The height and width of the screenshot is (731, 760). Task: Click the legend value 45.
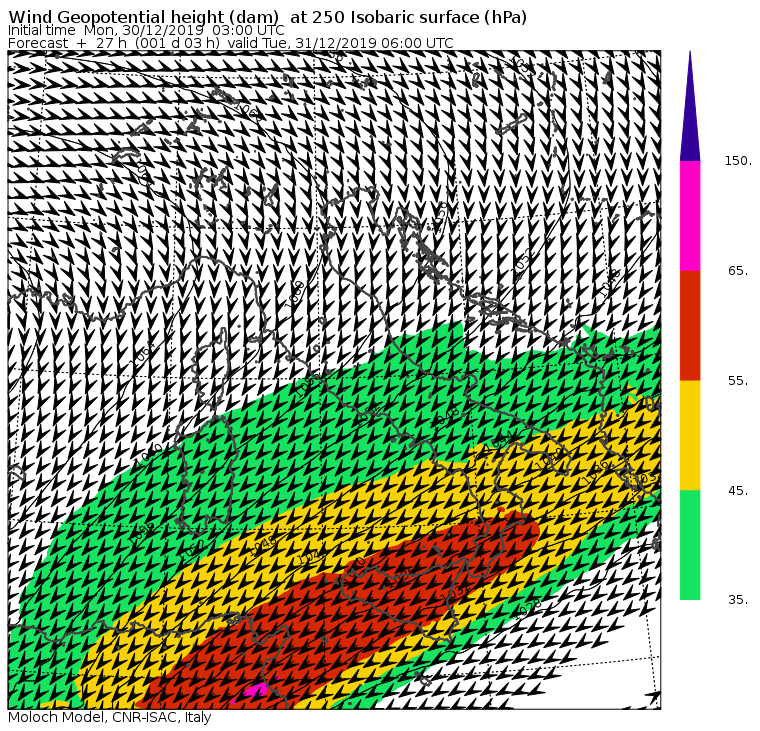click(738, 491)
